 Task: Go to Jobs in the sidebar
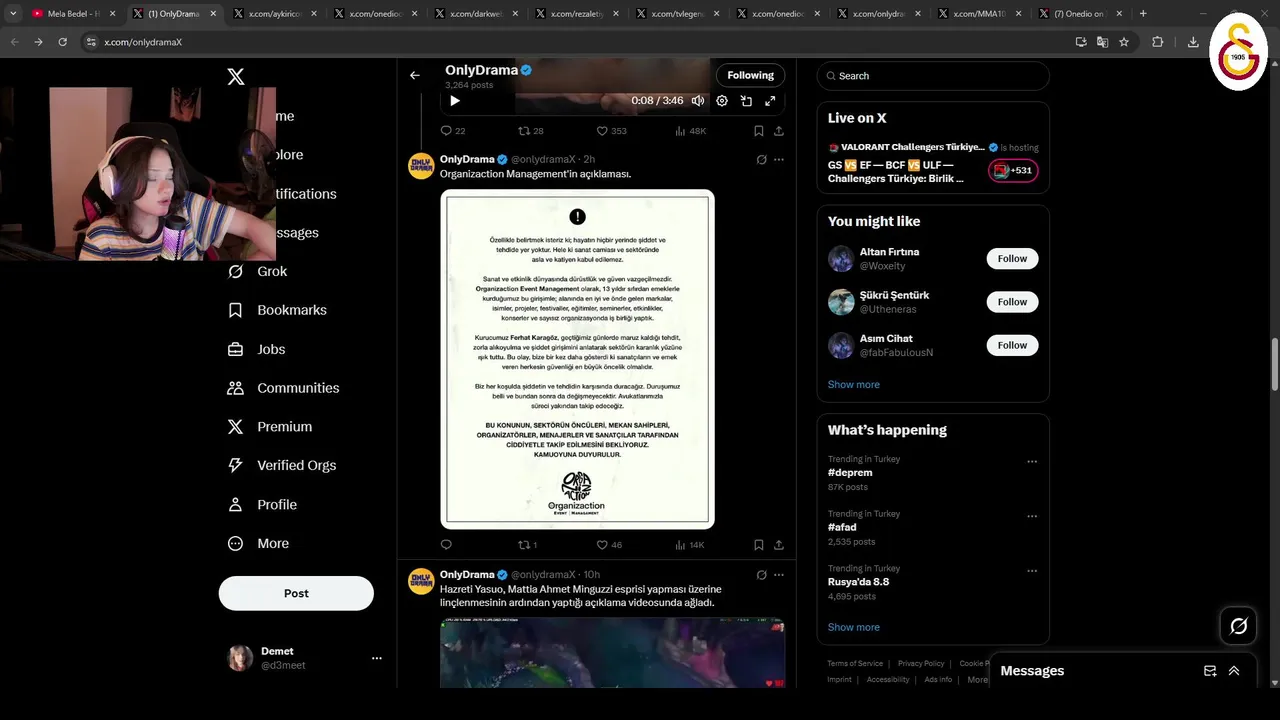(256, 349)
